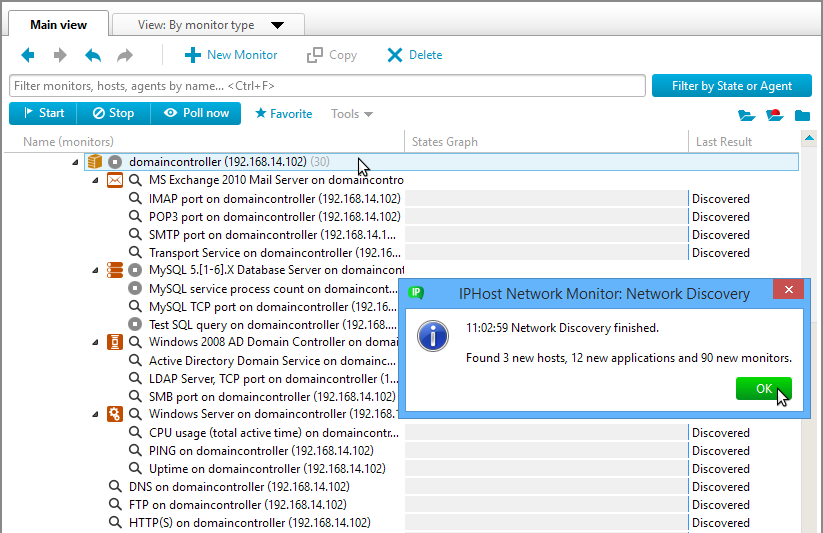Click Discovered result in IMAP port row
This screenshot has height=533, width=823.
pos(721,199)
